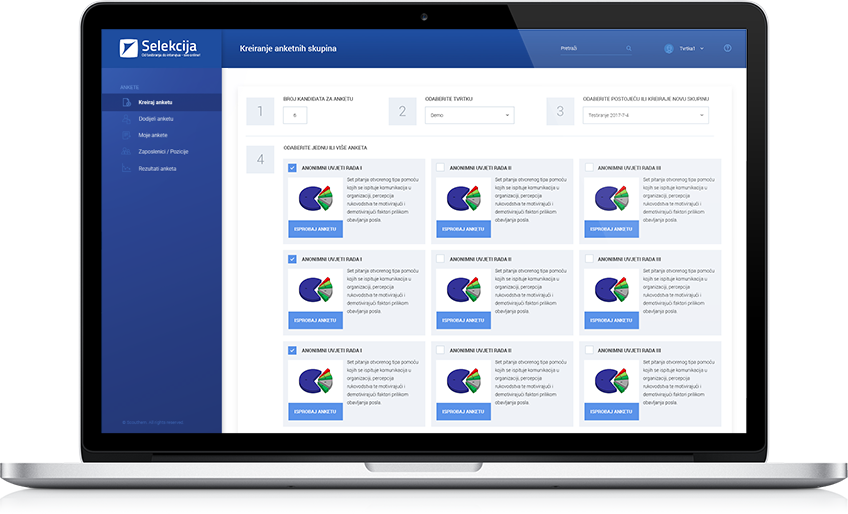Click Isprobaj anketu for top-row Rada III
Screen dimensions: 848x514
click(612, 229)
